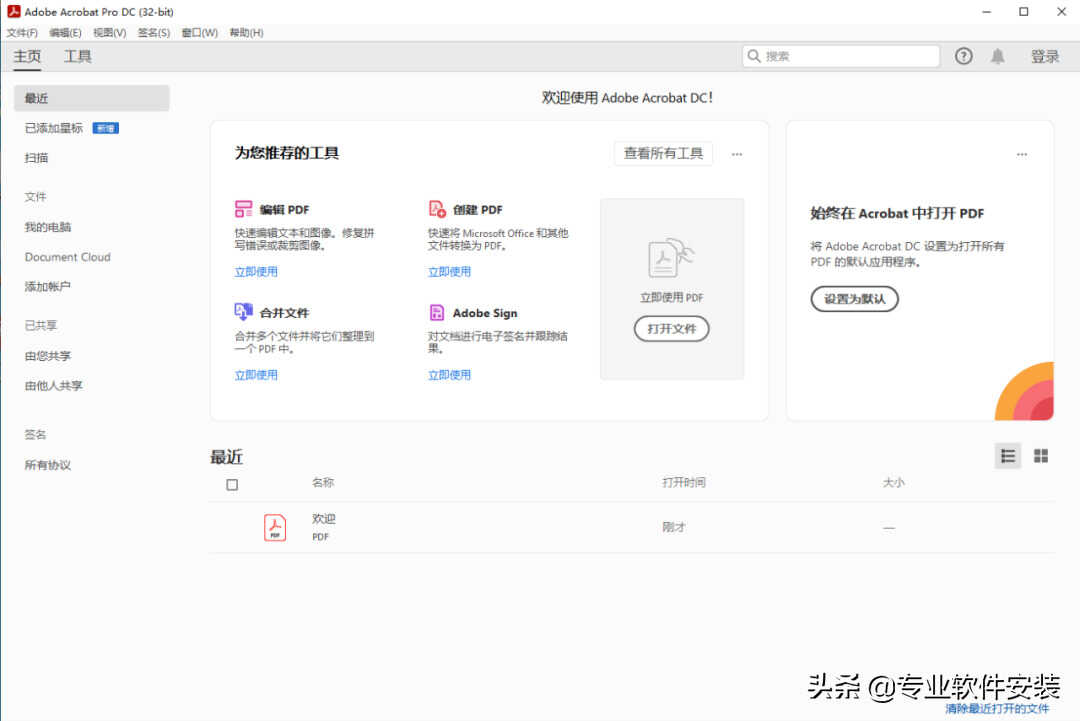Viewport: 1080px width, 721px height.
Task: Click 立即使用 under 创建 PDF
Action: click(450, 272)
